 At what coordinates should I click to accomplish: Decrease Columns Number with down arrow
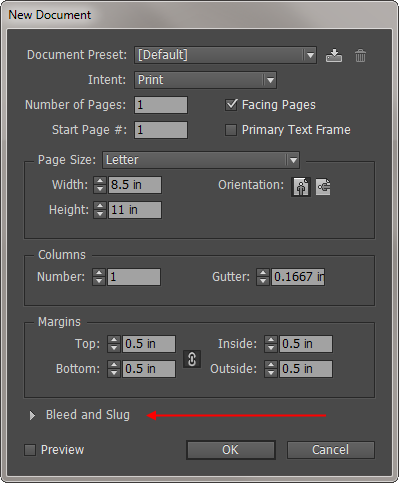pos(99,281)
